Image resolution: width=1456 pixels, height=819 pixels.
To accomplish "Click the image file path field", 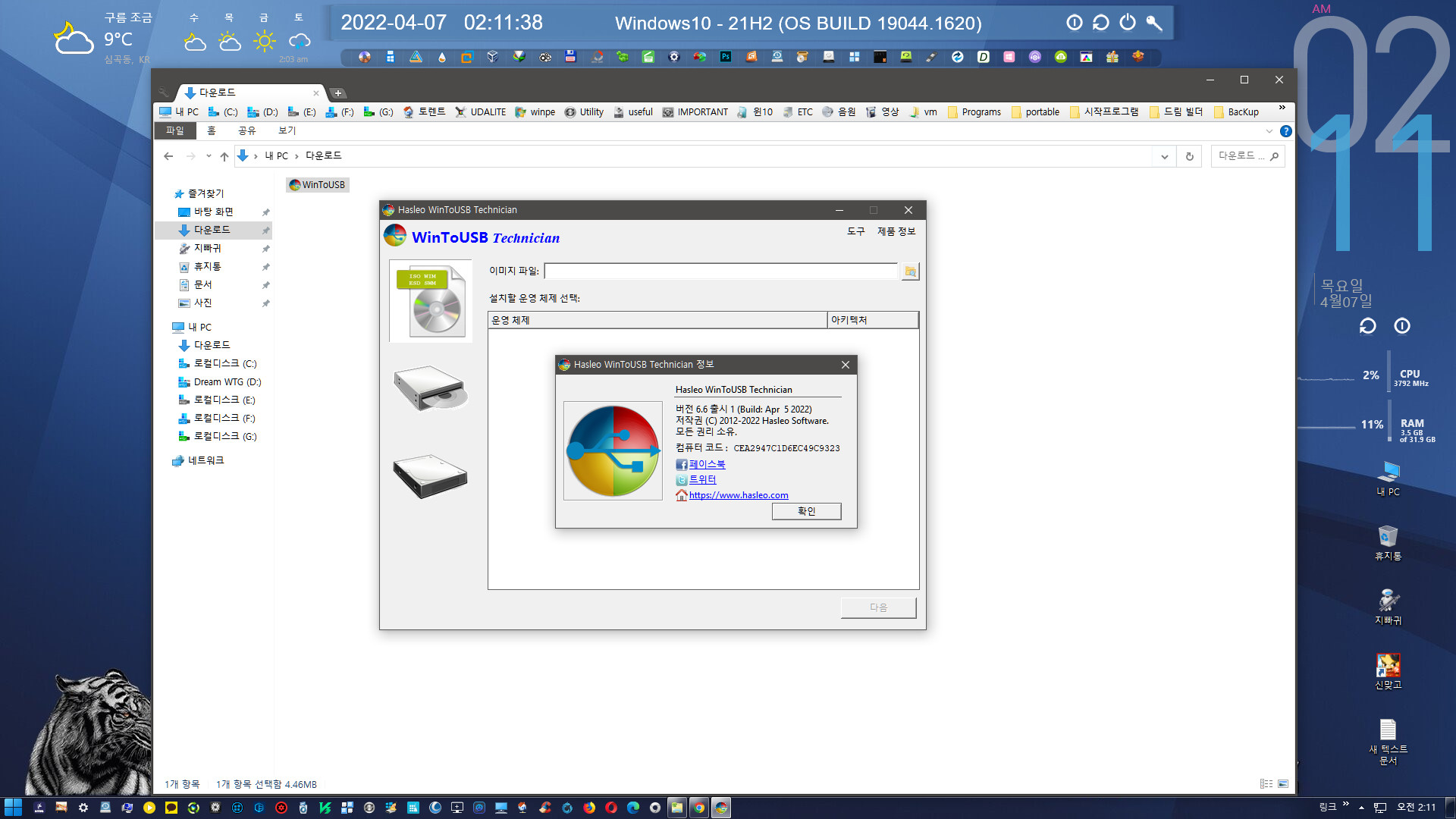I will [720, 271].
